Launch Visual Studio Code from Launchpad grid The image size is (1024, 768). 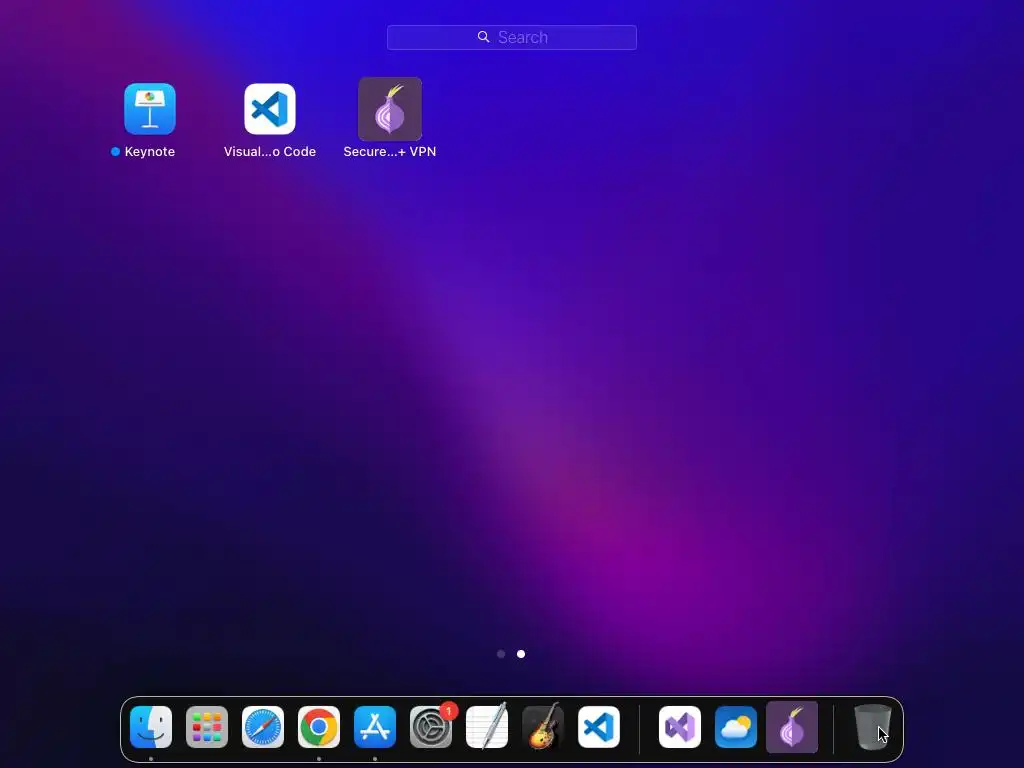point(270,109)
